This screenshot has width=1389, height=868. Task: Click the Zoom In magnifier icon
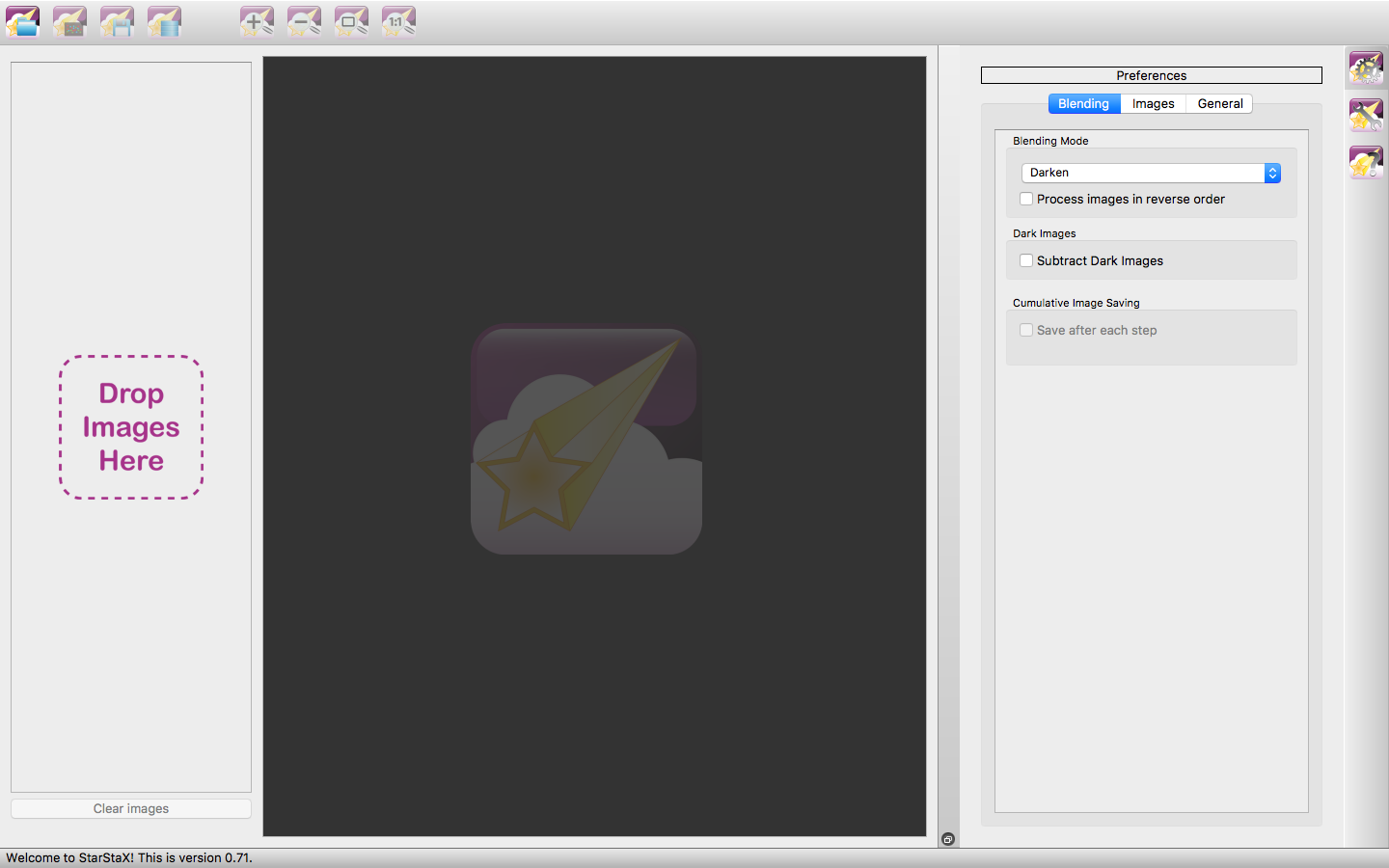tap(257, 21)
